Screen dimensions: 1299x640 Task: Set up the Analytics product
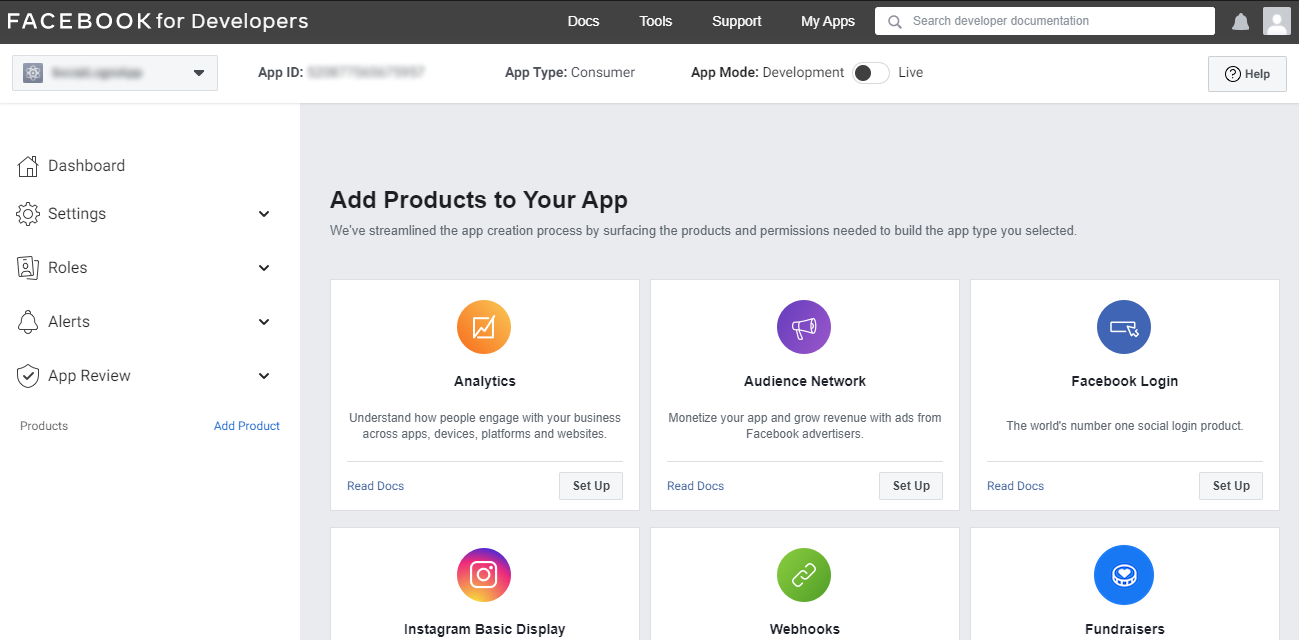pos(591,486)
